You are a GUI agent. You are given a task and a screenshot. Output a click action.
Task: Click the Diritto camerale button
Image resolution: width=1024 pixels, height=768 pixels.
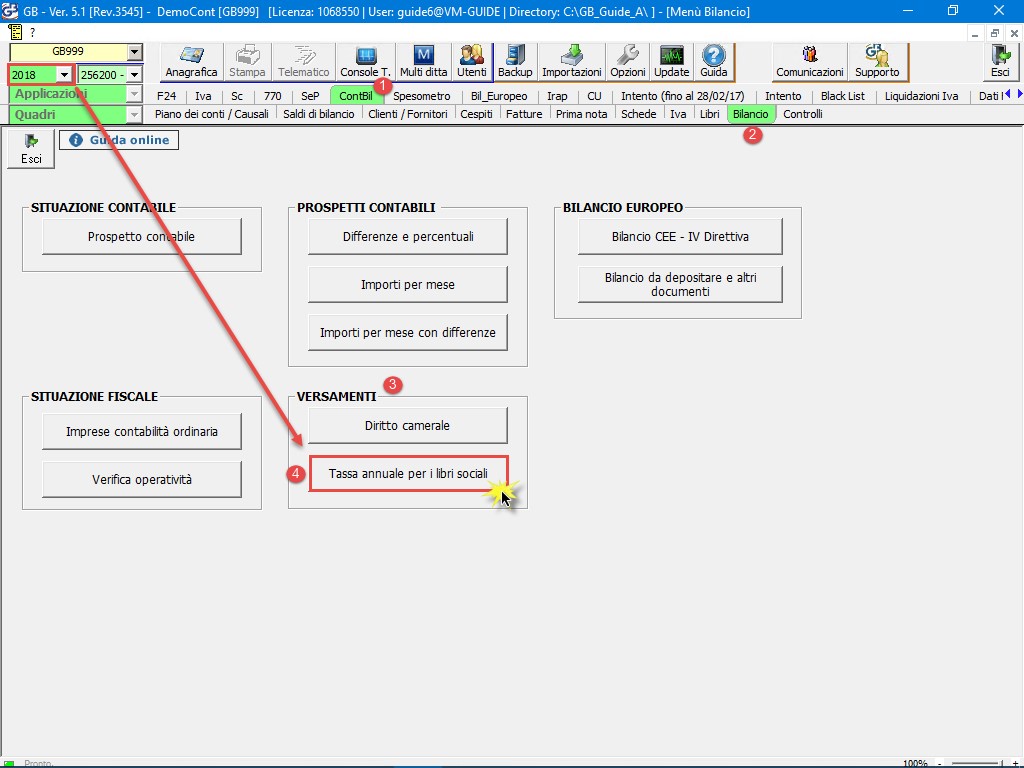[x=407, y=426]
